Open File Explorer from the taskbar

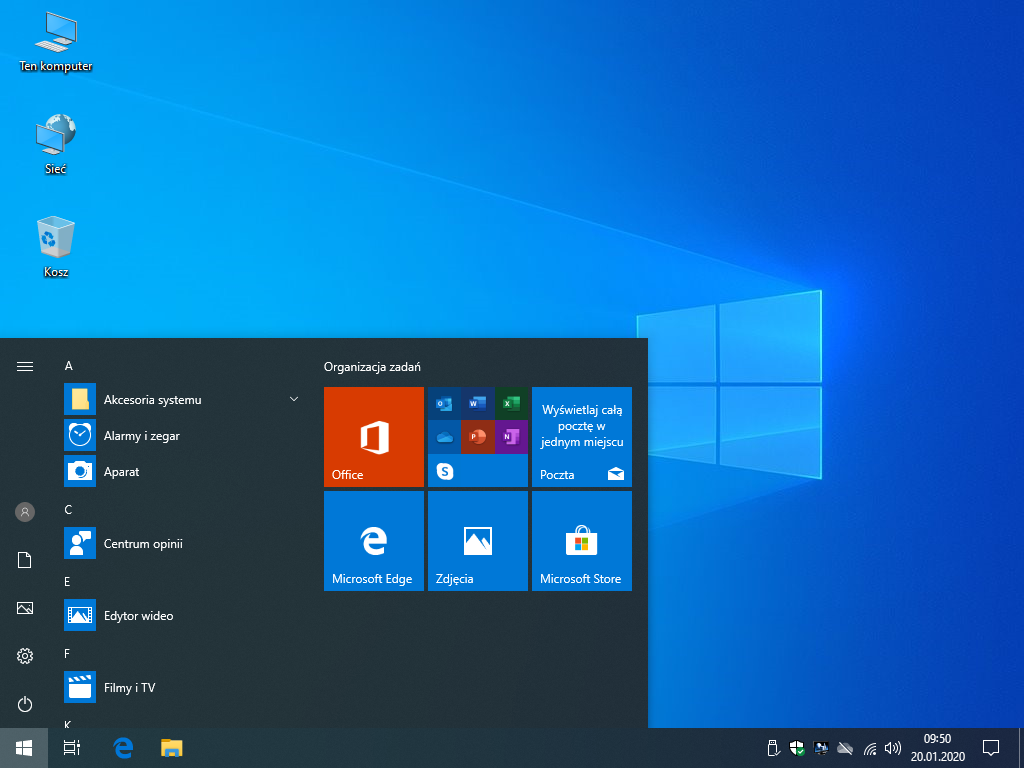click(172, 748)
